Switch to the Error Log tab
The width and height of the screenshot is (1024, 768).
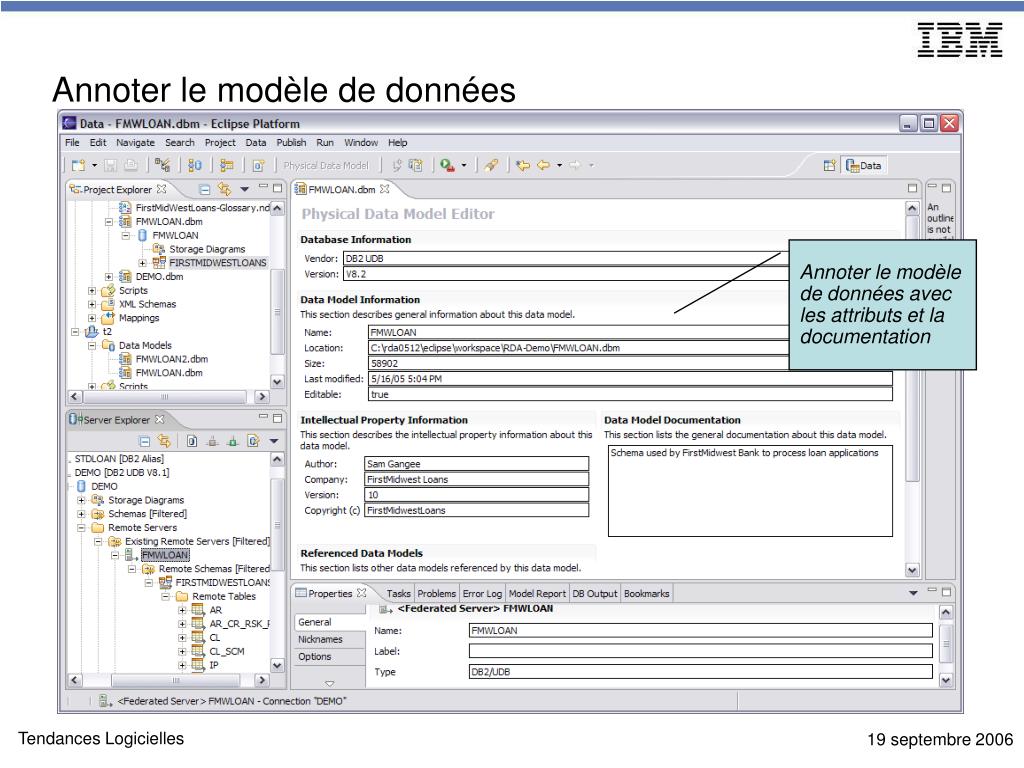coord(482,594)
